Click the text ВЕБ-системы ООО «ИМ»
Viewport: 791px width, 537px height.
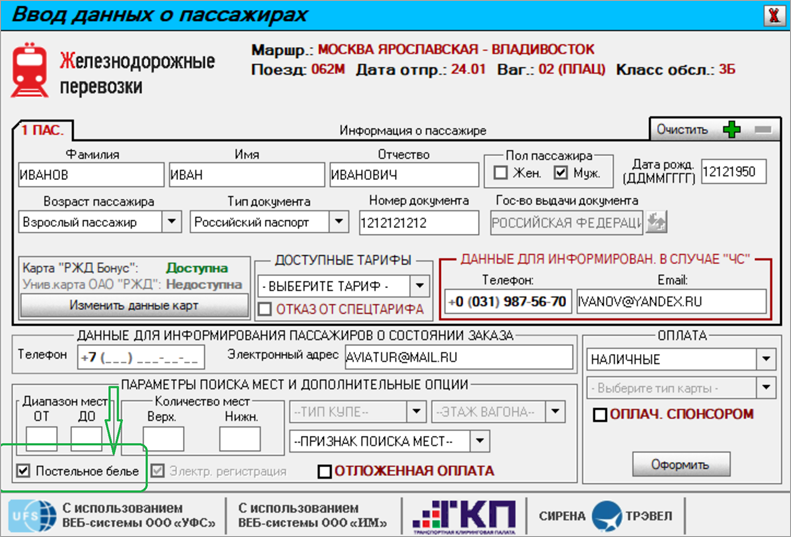click(313, 523)
